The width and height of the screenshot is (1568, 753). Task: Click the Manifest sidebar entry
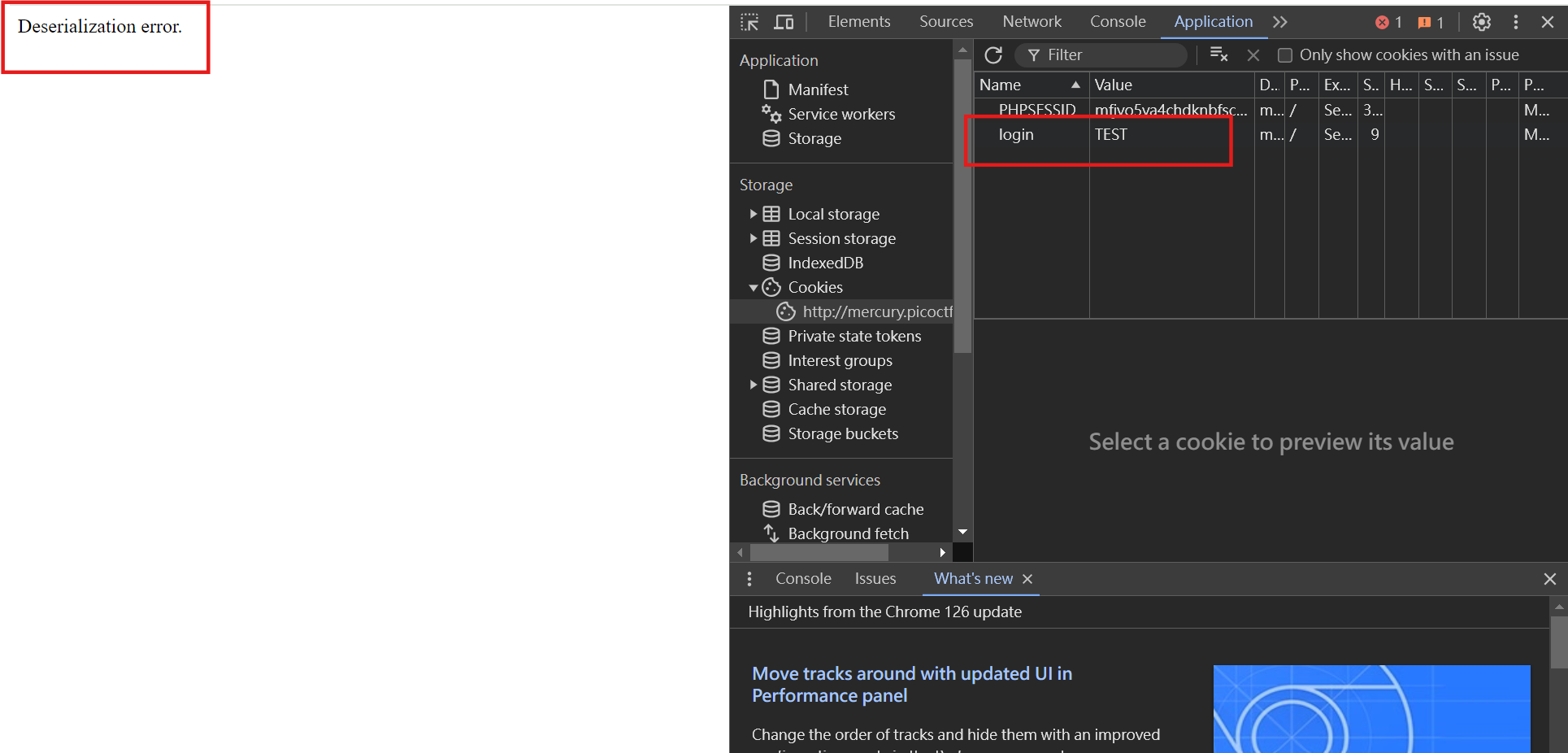point(818,89)
